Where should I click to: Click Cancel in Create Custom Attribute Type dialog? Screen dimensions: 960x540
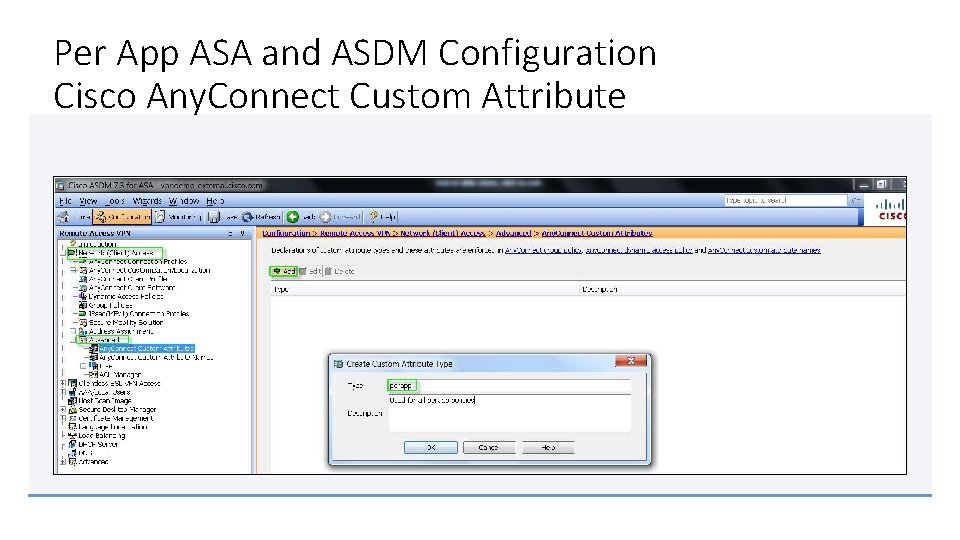tap(489, 448)
